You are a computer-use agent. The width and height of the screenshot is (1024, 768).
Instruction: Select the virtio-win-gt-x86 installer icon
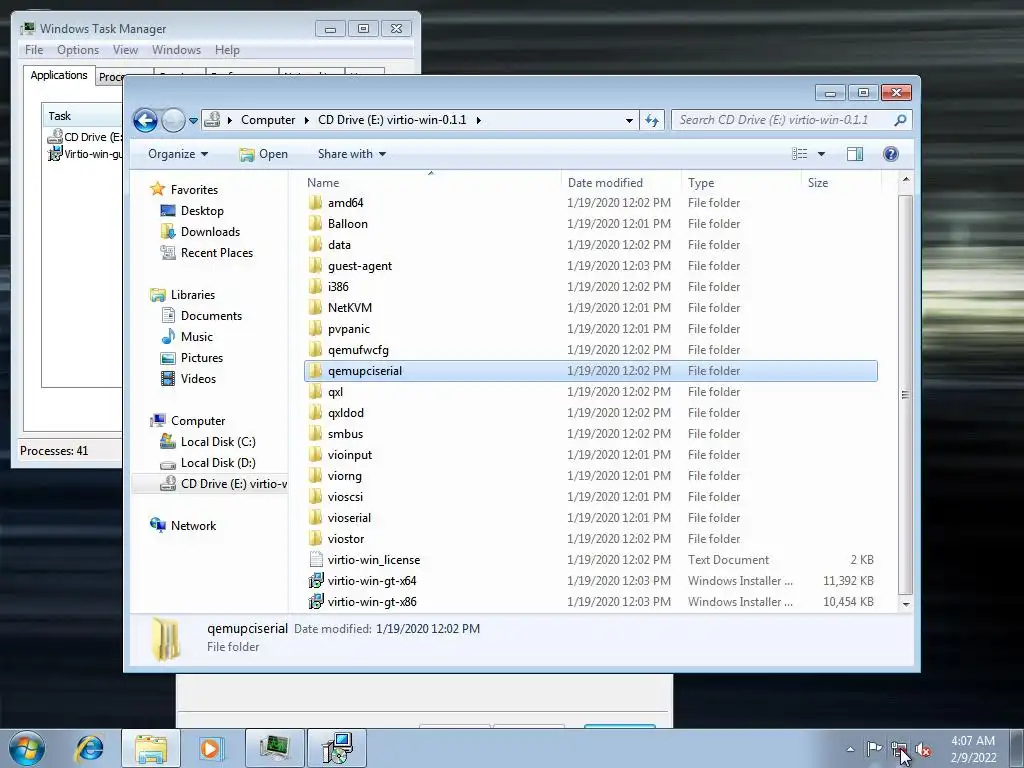pyautogui.click(x=315, y=601)
